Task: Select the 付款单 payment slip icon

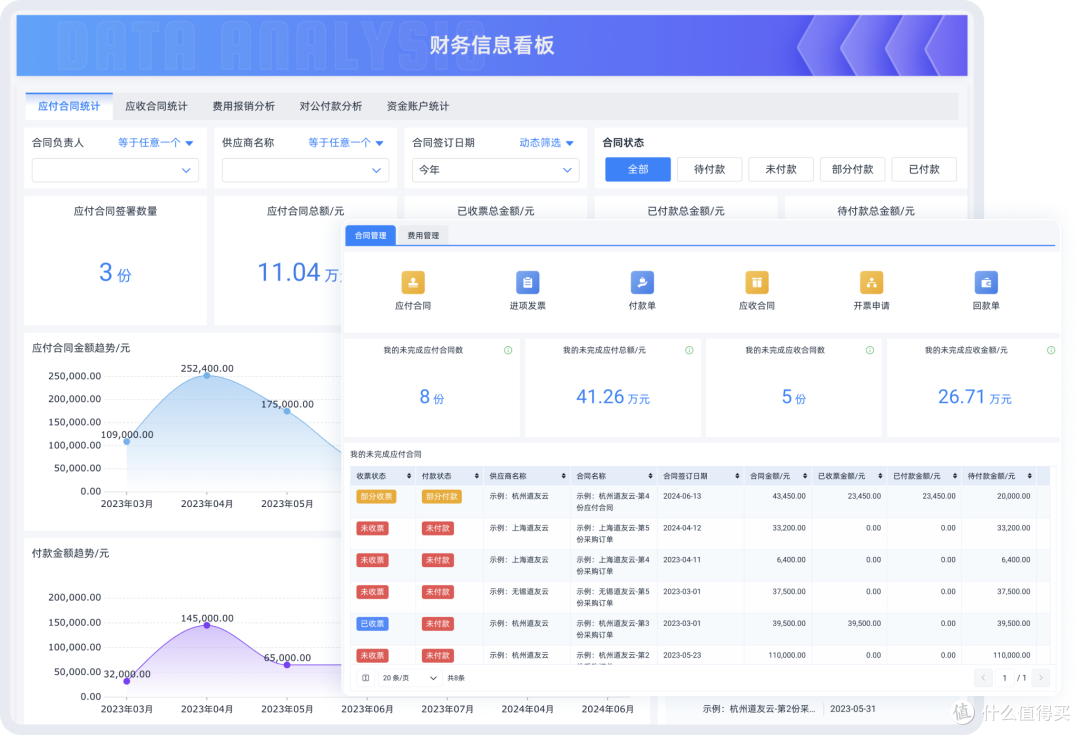Action: [x=641, y=281]
